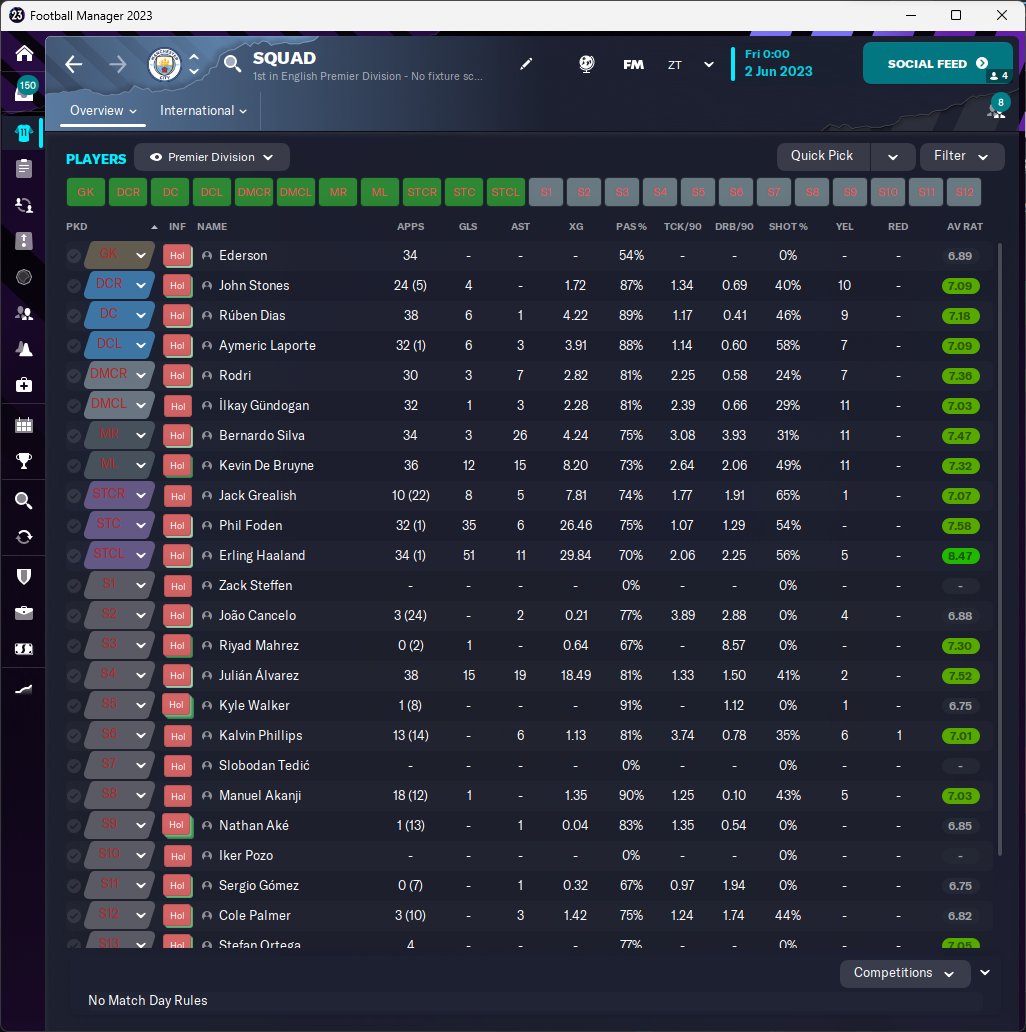Click the Quick Pick button
Screen dimensions: 1026x1032
click(823, 157)
